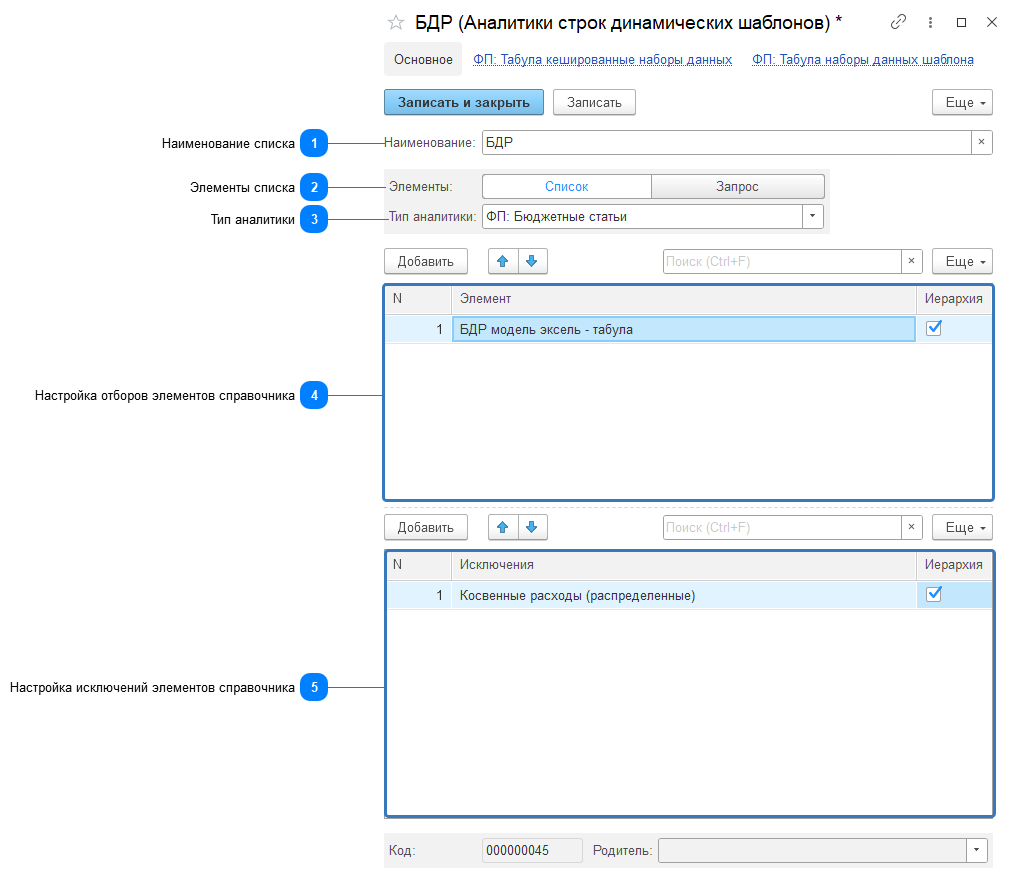The height and width of the screenshot is (881, 1012).
Task: Clear search above the Элемент table
Action: [x=911, y=261]
